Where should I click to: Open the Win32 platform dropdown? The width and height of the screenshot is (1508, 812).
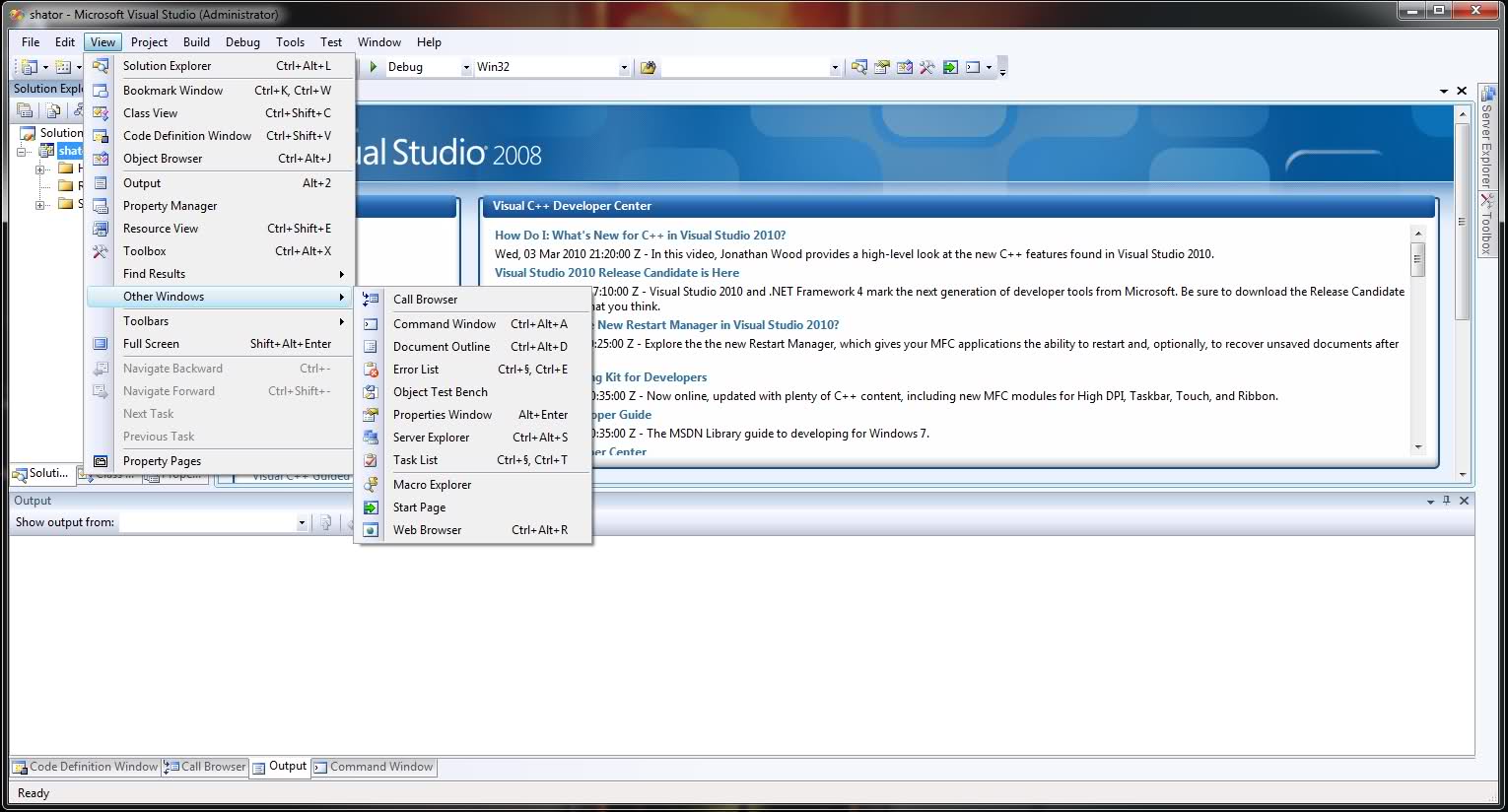coord(622,67)
